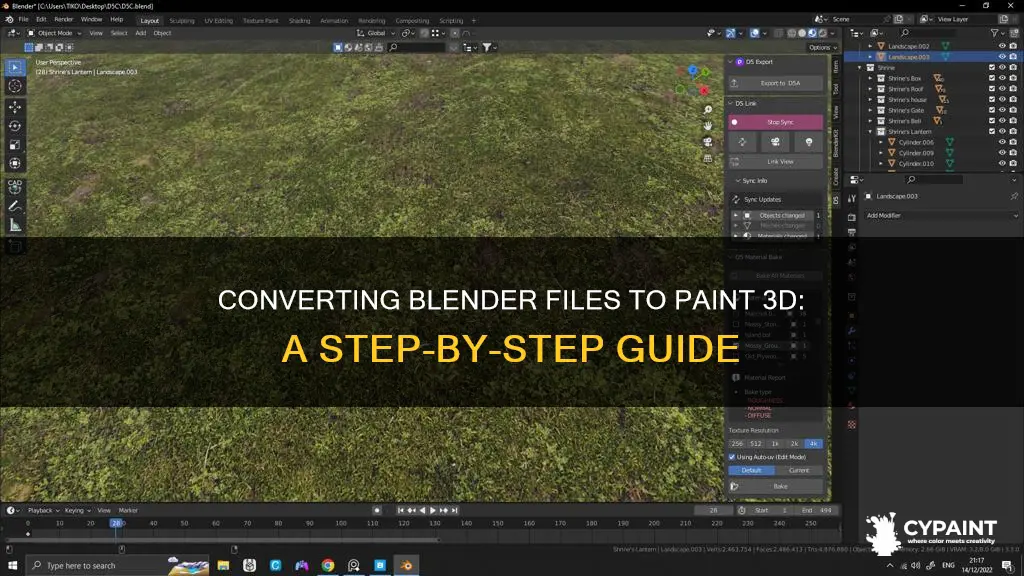Jump to the timeline end frame

point(455,510)
